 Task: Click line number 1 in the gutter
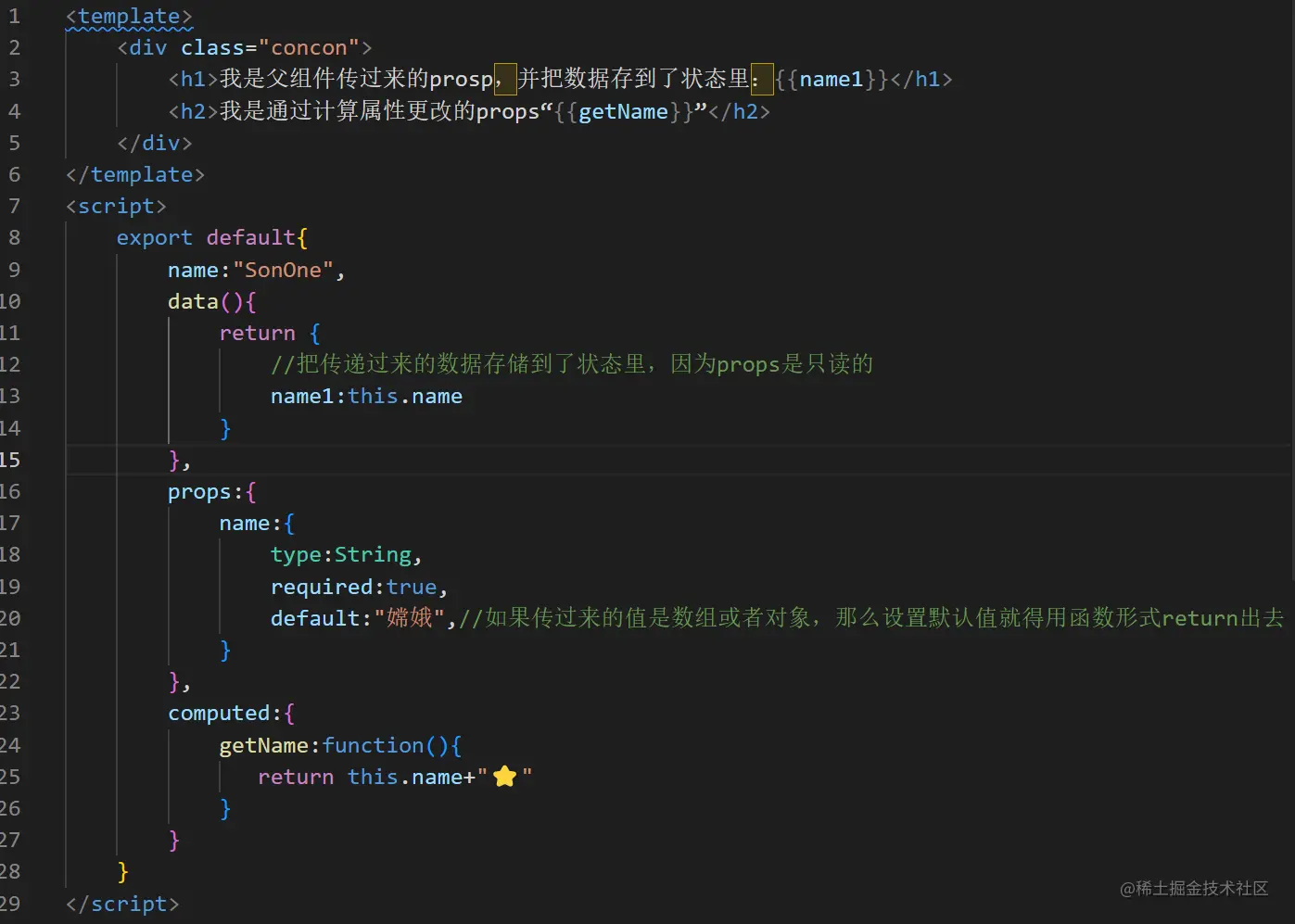click(x=14, y=17)
